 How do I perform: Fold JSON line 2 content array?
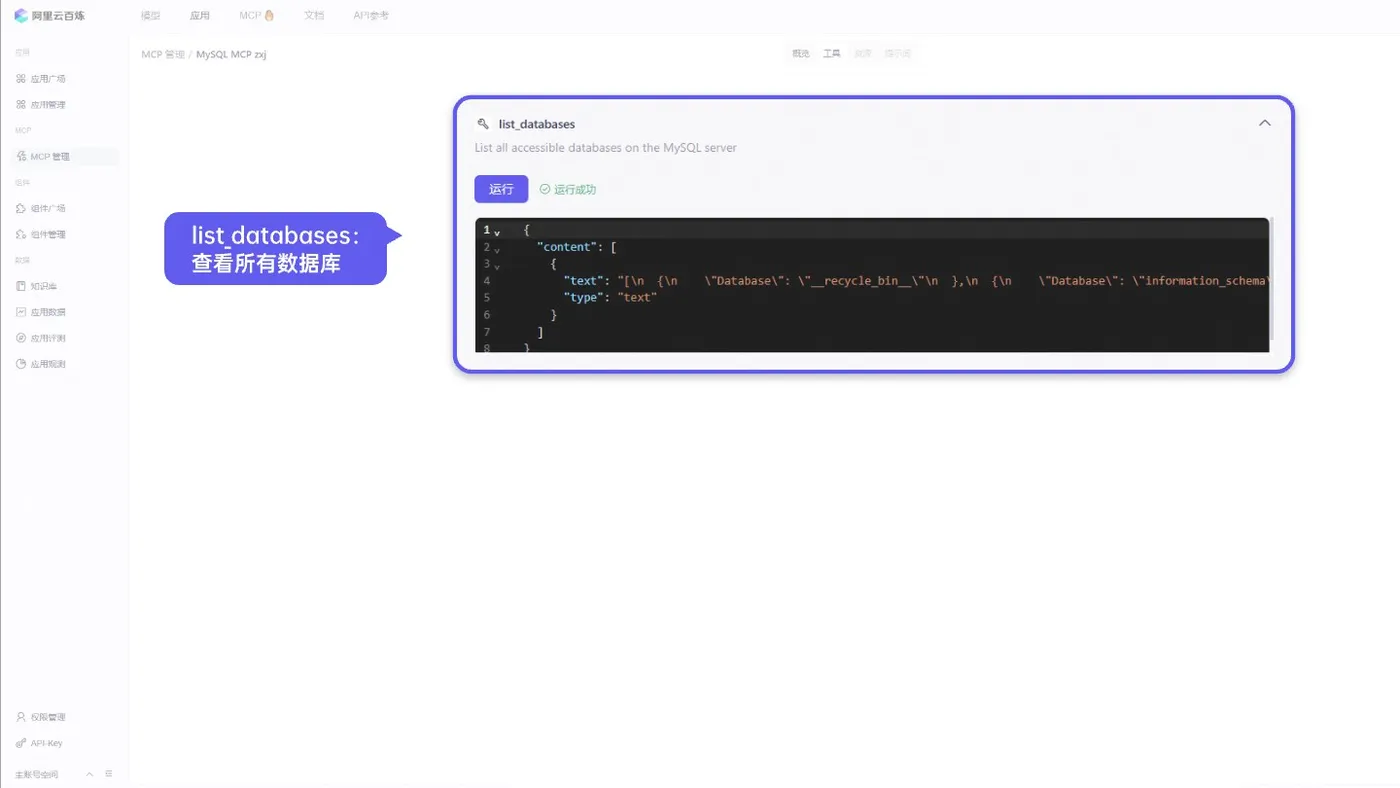[497, 249]
